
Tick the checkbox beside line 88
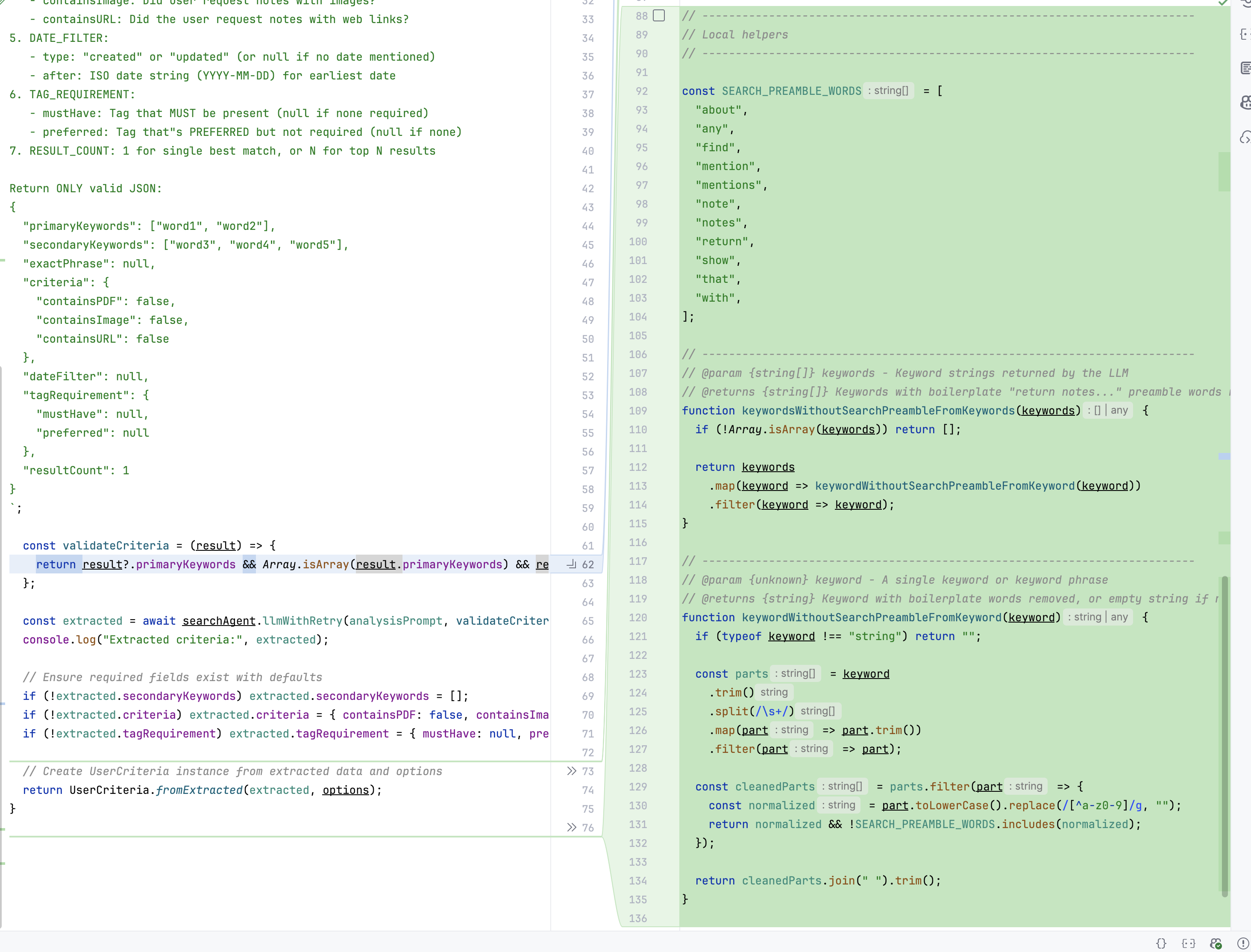tap(658, 16)
